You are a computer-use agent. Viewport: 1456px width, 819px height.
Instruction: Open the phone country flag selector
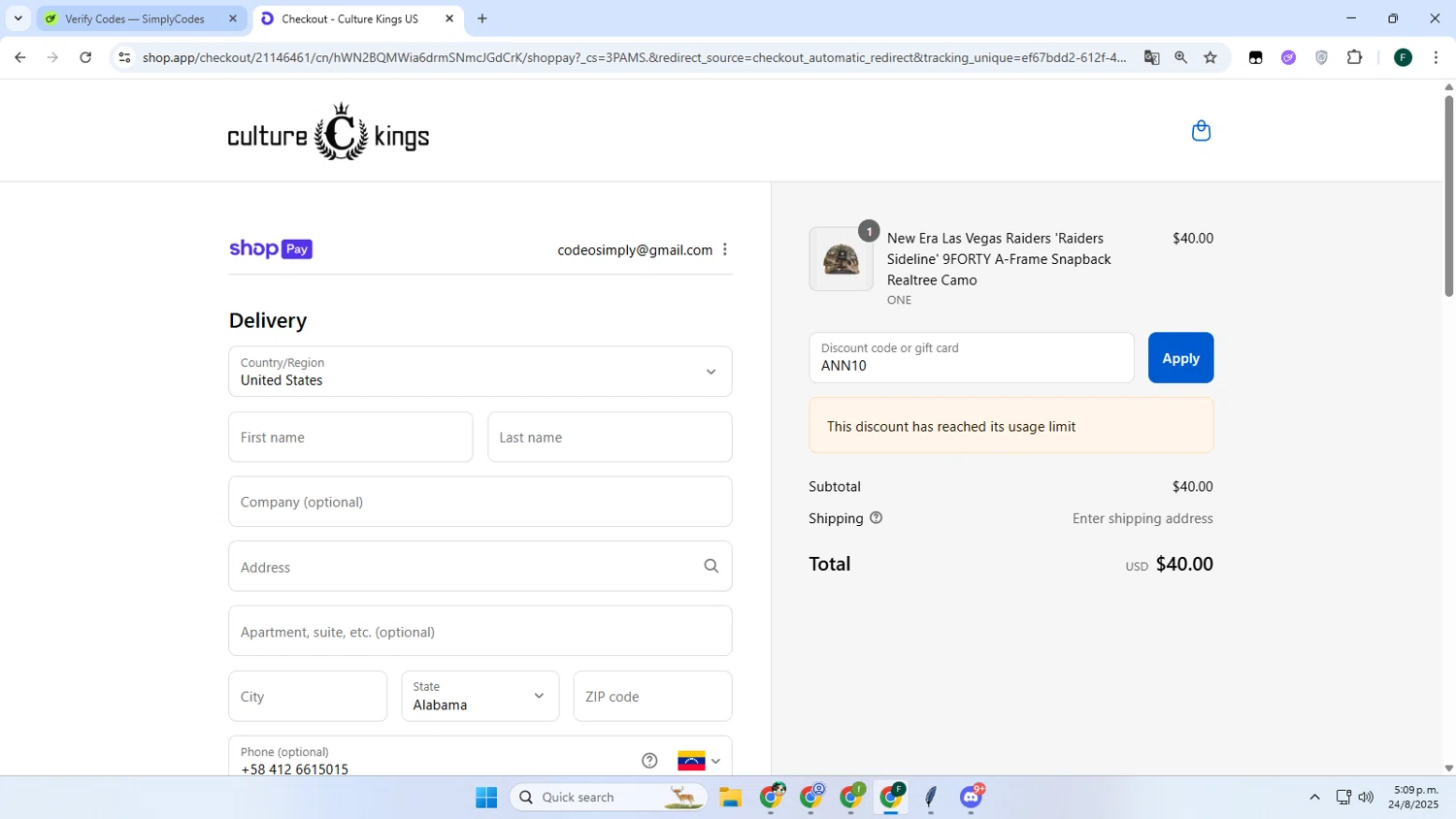pyautogui.click(x=699, y=760)
